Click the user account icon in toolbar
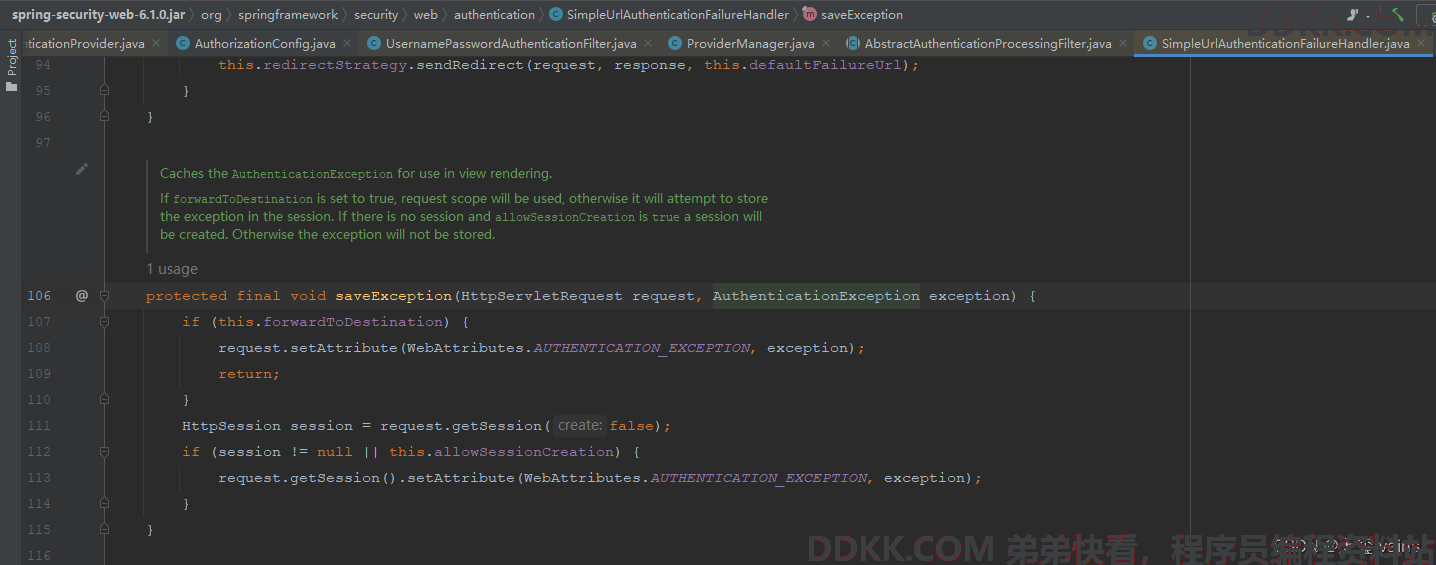 tap(1351, 15)
